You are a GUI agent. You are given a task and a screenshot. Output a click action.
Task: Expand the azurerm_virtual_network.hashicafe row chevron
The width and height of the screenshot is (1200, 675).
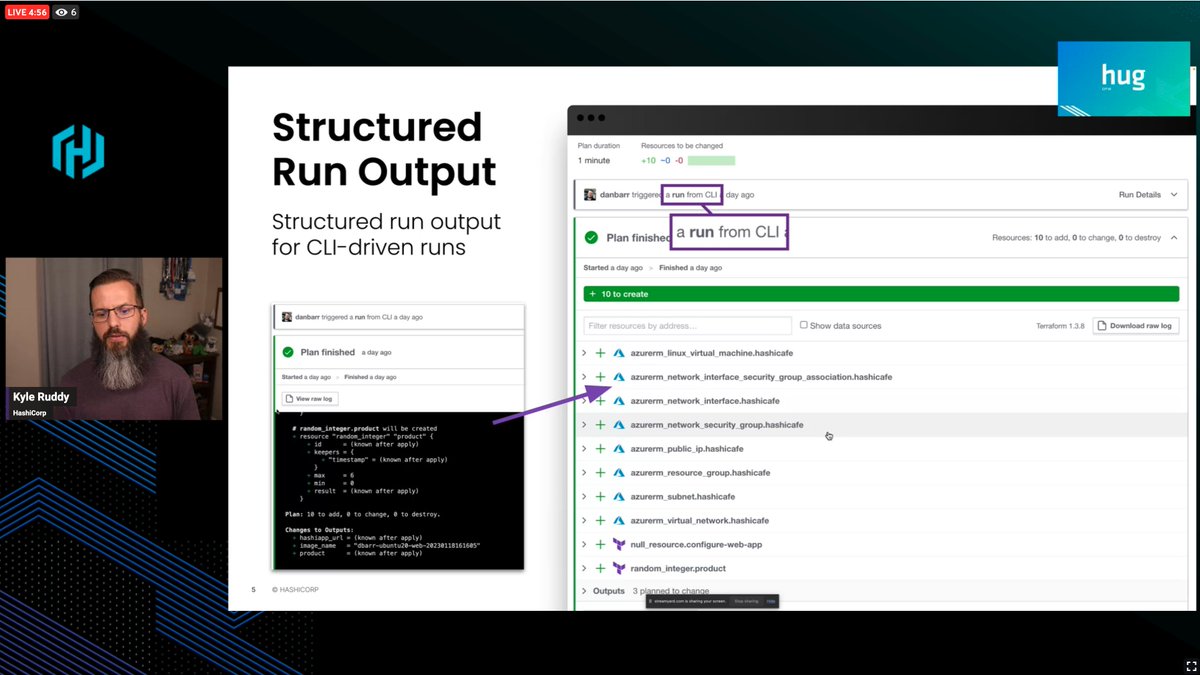tap(584, 521)
